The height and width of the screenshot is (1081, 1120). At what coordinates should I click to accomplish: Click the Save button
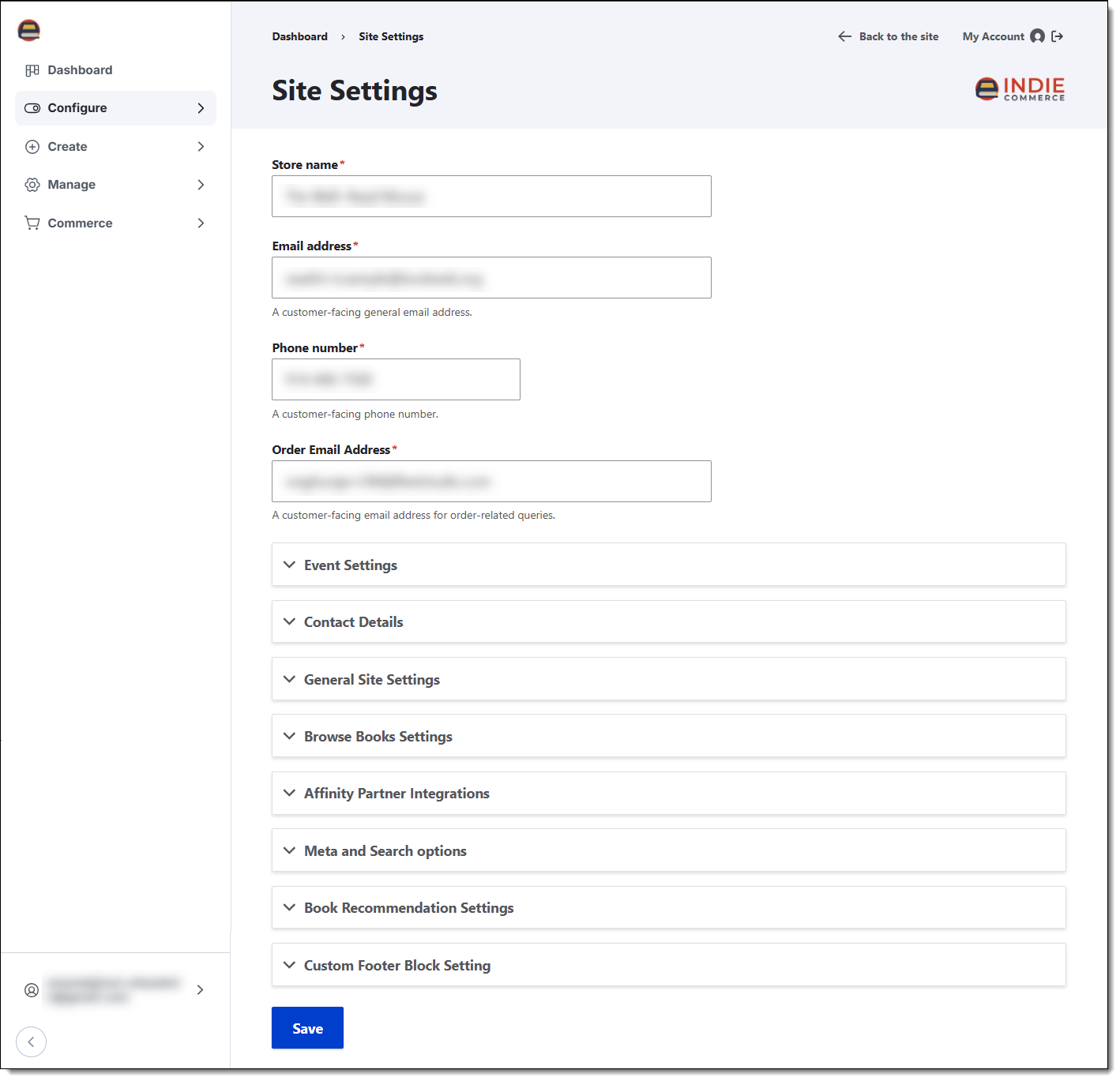pos(307,1028)
